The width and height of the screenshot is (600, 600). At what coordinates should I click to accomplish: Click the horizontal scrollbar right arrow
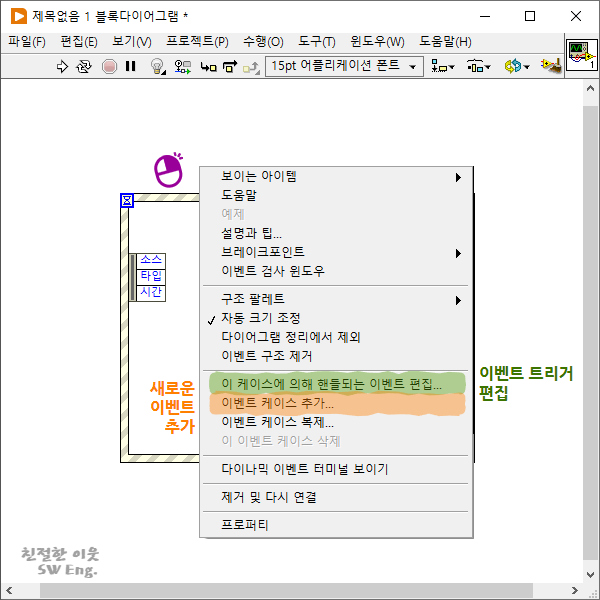pyautogui.click(x=574, y=590)
